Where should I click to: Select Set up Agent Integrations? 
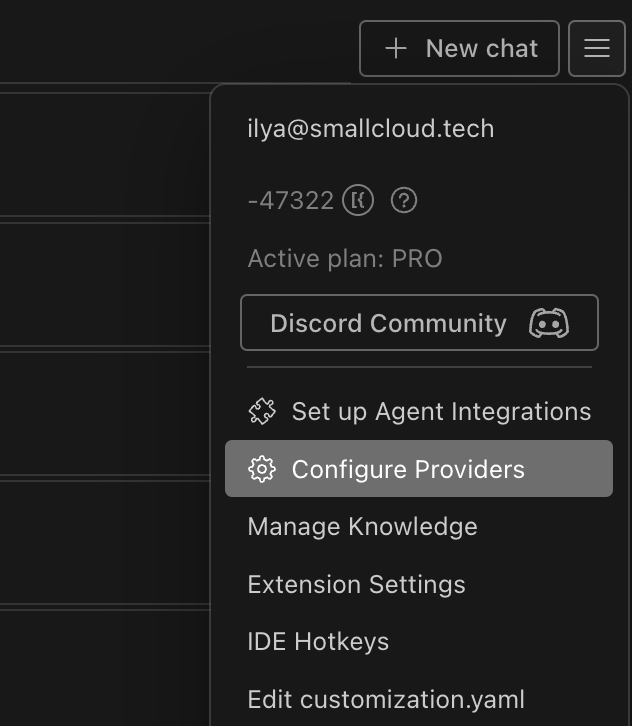coord(419,411)
